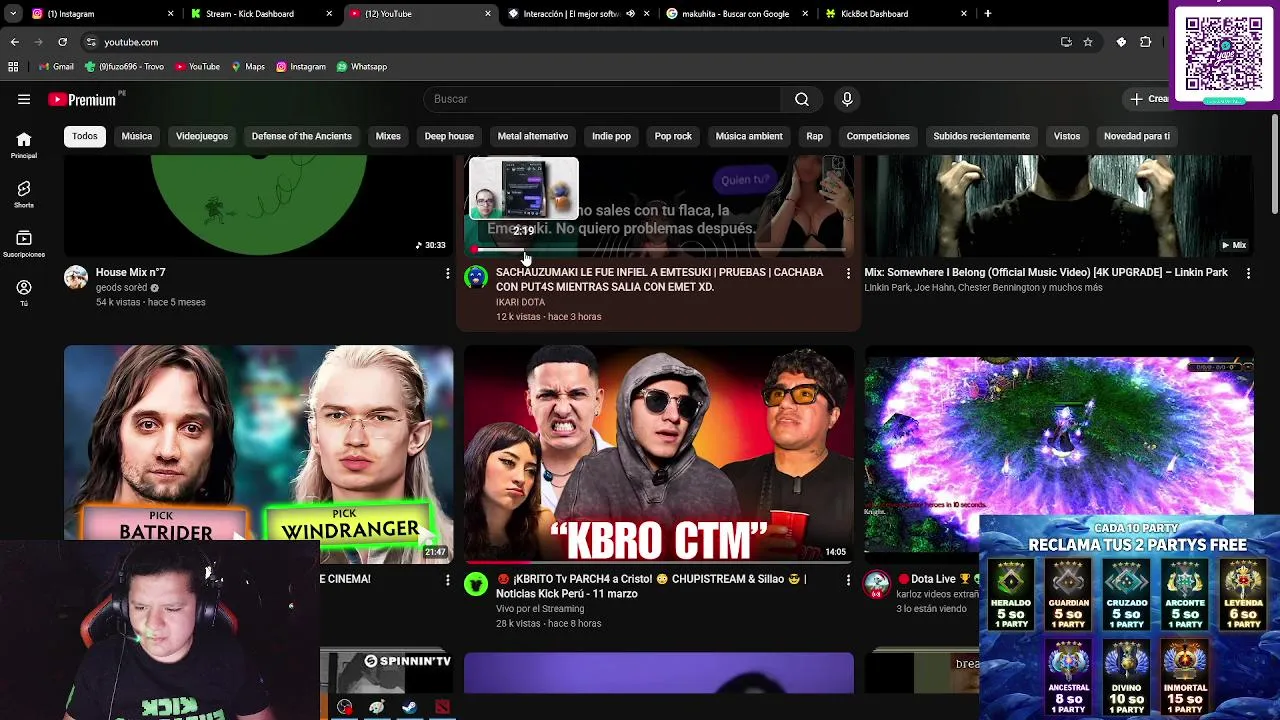Switch to Stream - Kick Dashboard tab
The height and width of the screenshot is (720, 1280).
[262, 14]
